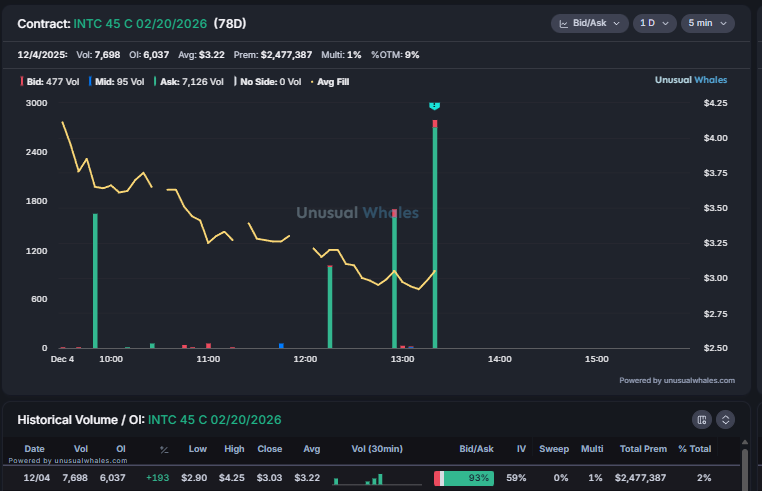Sort table by OI column

[x=121, y=449]
